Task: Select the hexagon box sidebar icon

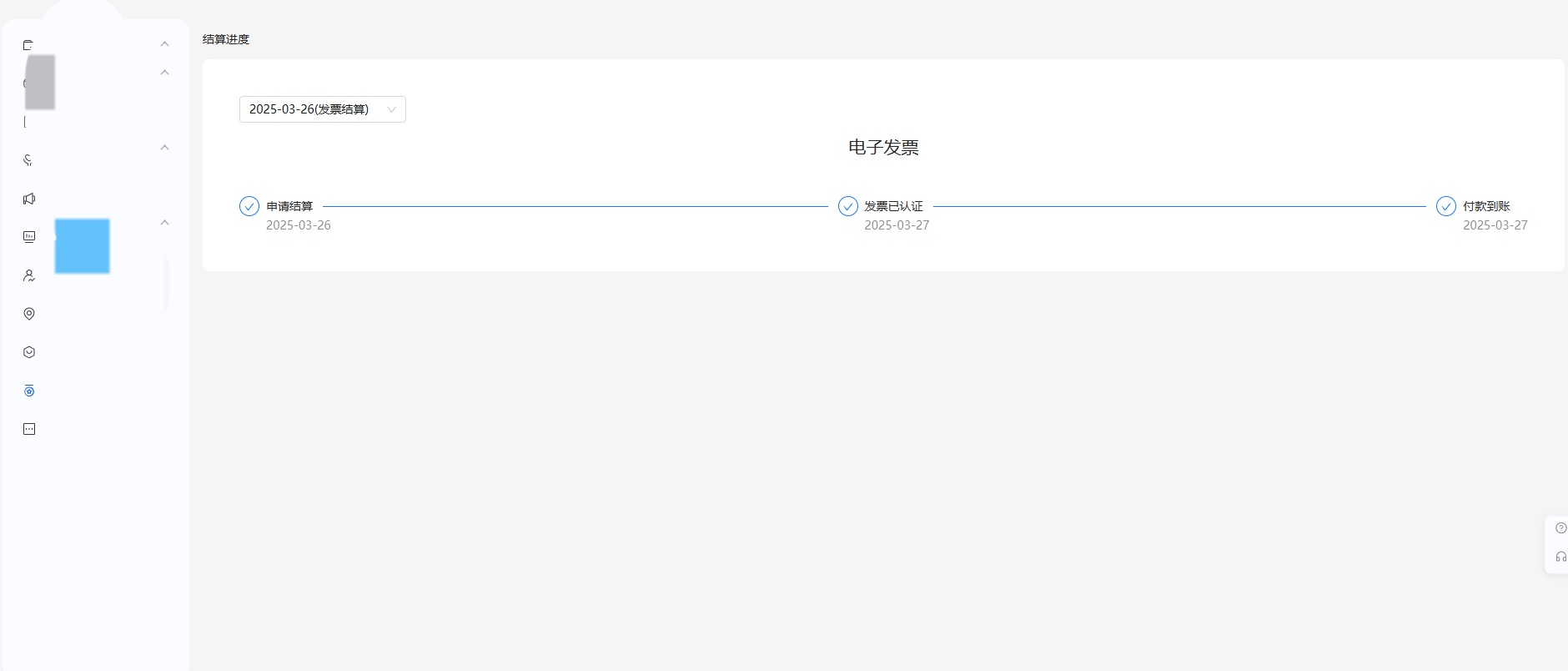Action: pyautogui.click(x=29, y=352)
